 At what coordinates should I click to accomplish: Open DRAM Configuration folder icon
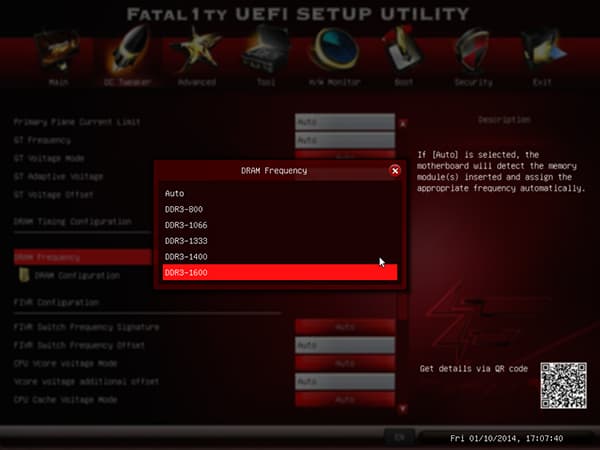click(24, 275)
